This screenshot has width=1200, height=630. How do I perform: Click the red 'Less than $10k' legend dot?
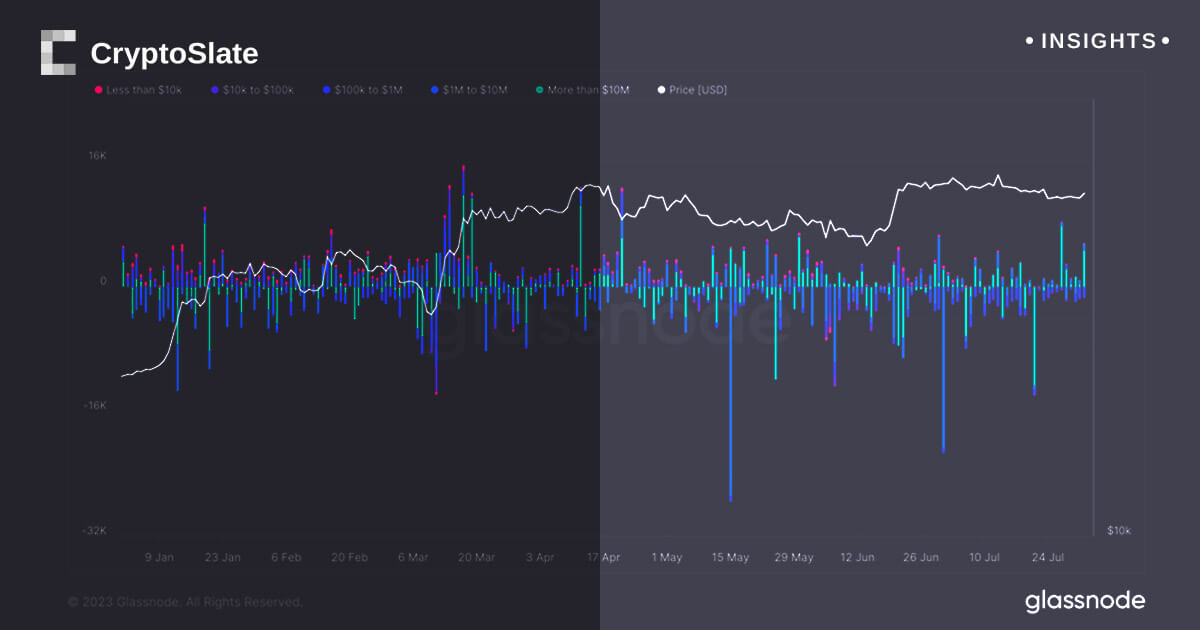click(x=98, y=90)
